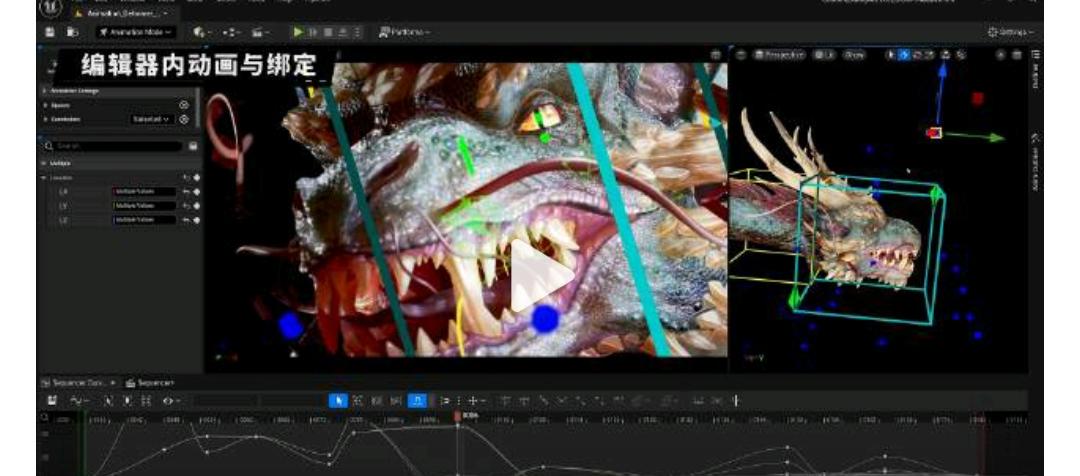Click the eject button in the play controls
The image size is (1080, 476).
(x=343, y=32)
